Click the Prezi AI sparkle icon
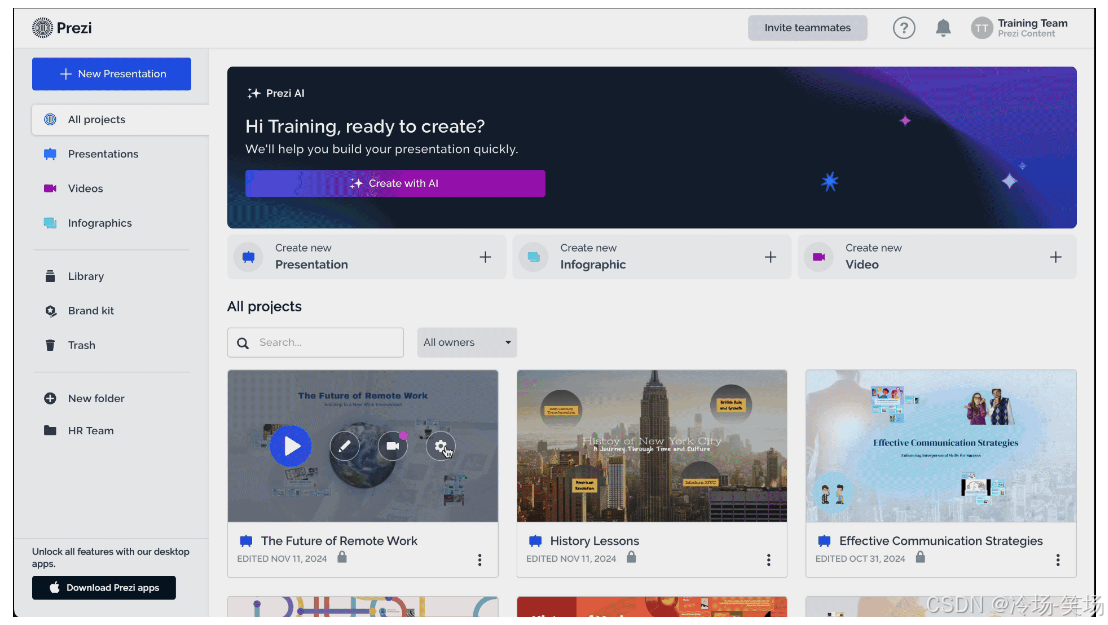1108x625 pixels. (x=254, y=93)
